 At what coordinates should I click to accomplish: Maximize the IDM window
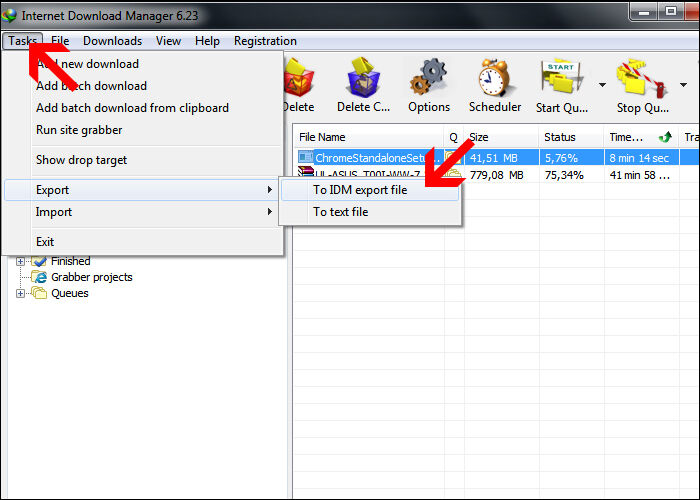(x=671, y=12)
